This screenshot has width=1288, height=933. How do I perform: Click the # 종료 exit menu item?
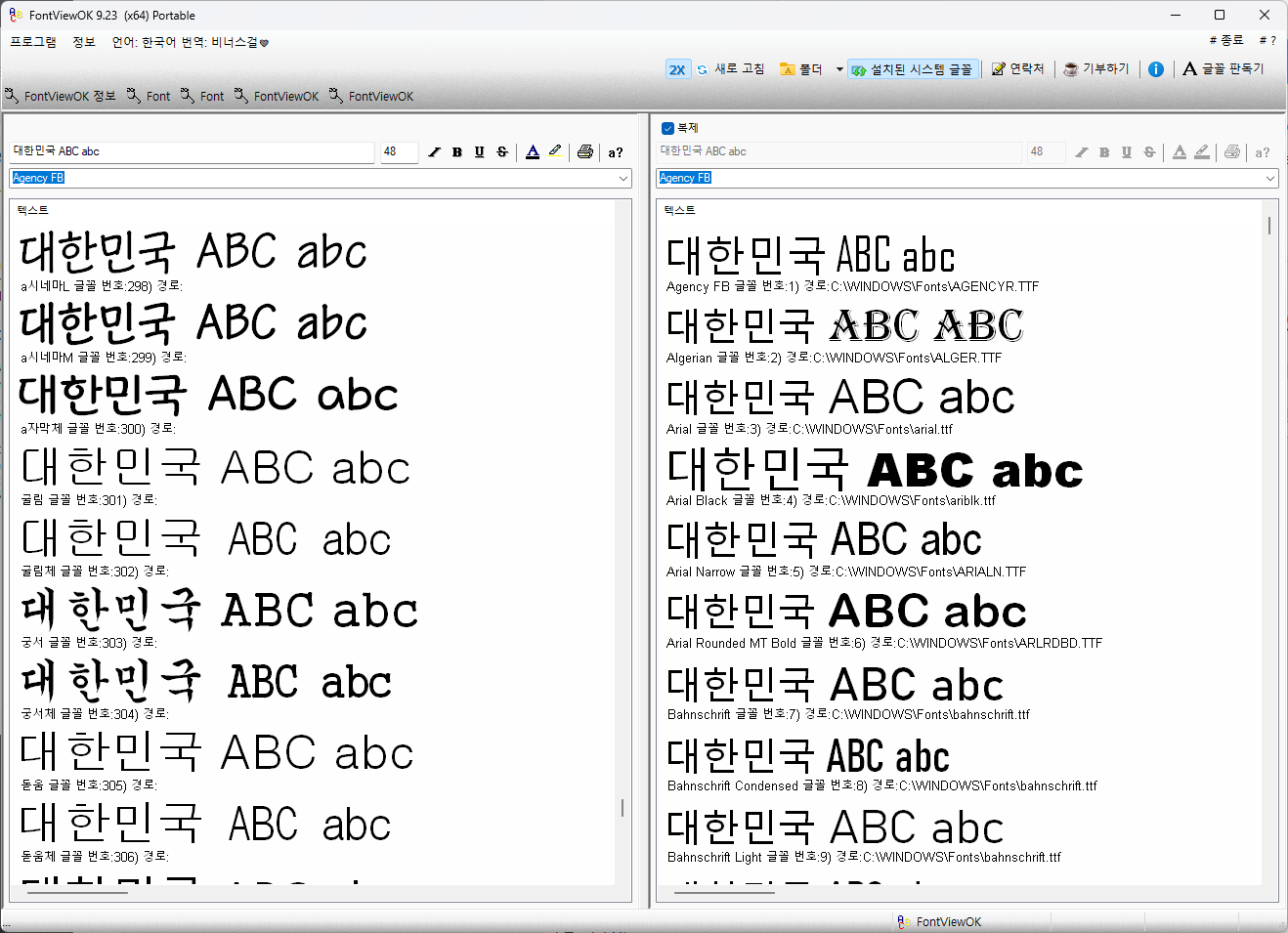tap(1226, 41)
